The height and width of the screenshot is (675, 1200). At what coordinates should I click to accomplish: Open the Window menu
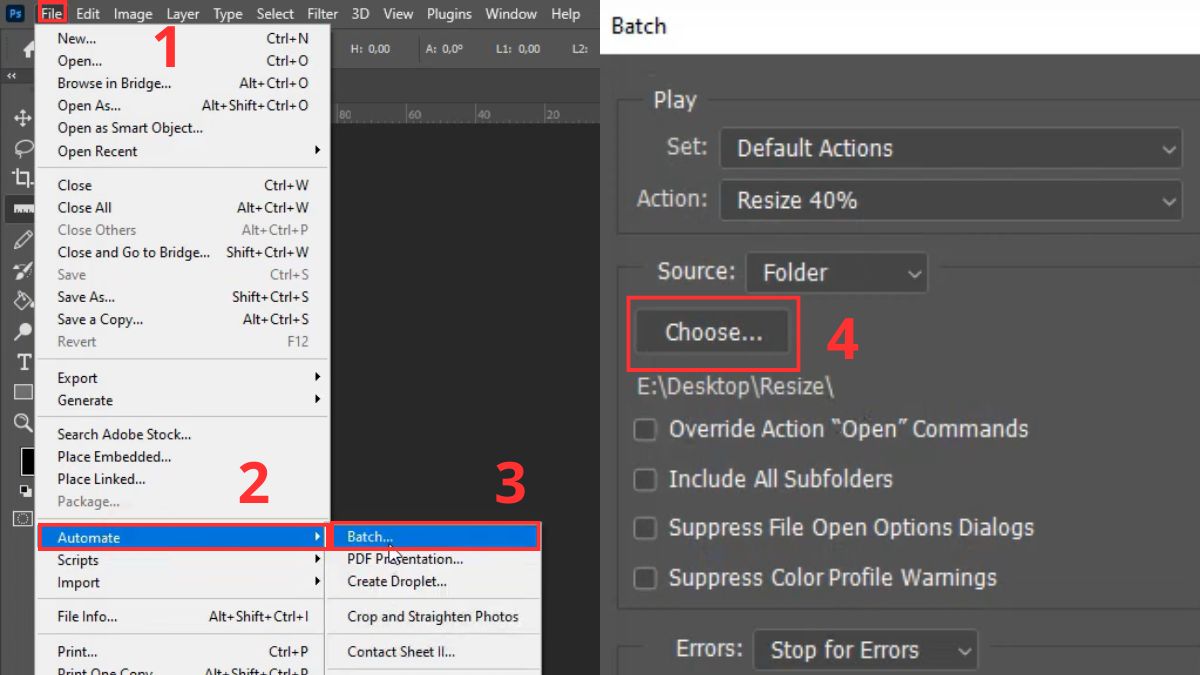click(511, 14)
